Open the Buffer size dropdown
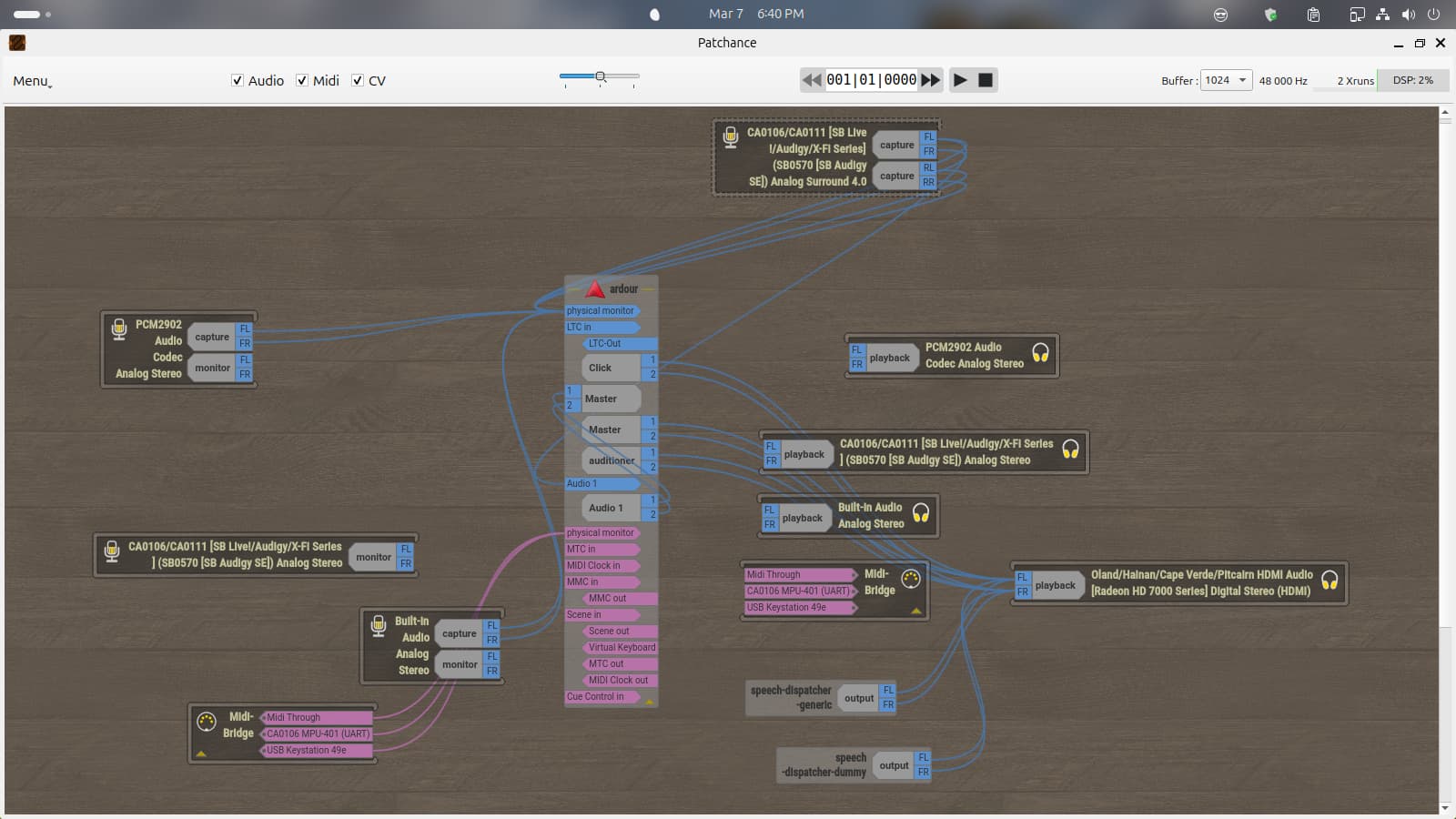The image size is (1456, 819). pyautogui.click(x=1226, y=80)
